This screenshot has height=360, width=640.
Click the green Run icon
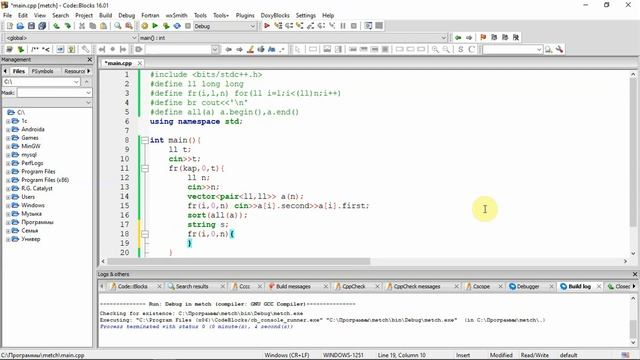click(x=155, y=26)
